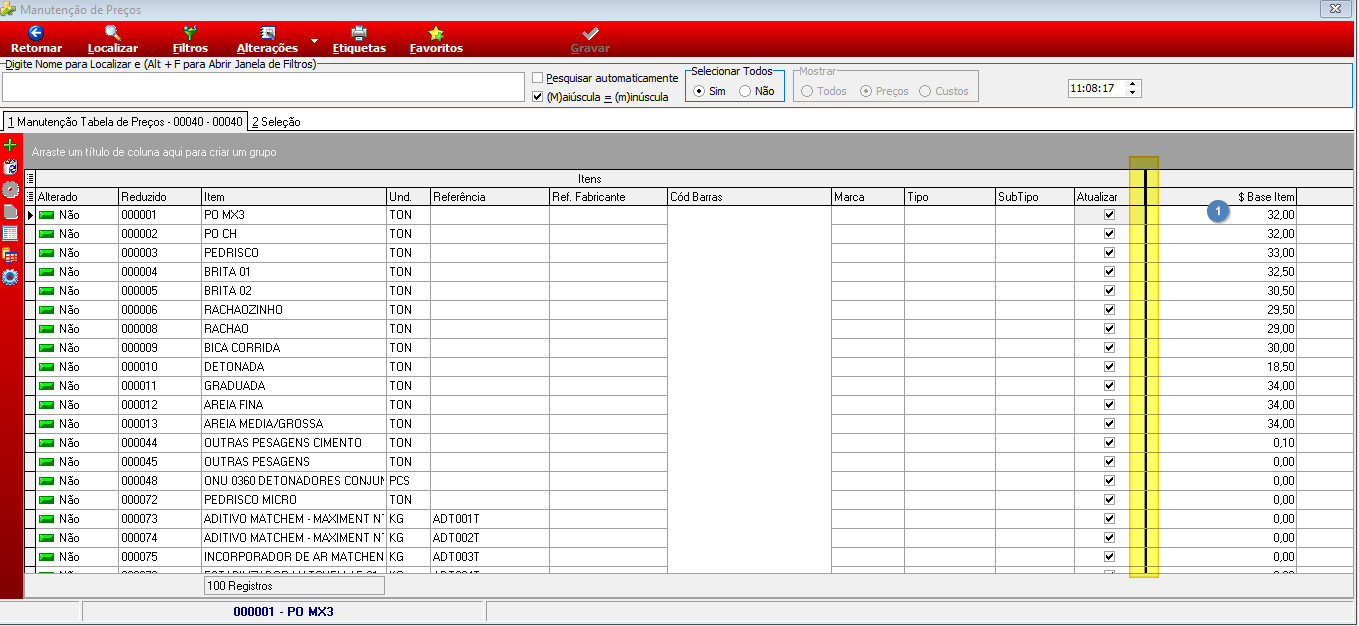Click the green plus icon in sidebar

pyautogui.click(x=11, y=146)
